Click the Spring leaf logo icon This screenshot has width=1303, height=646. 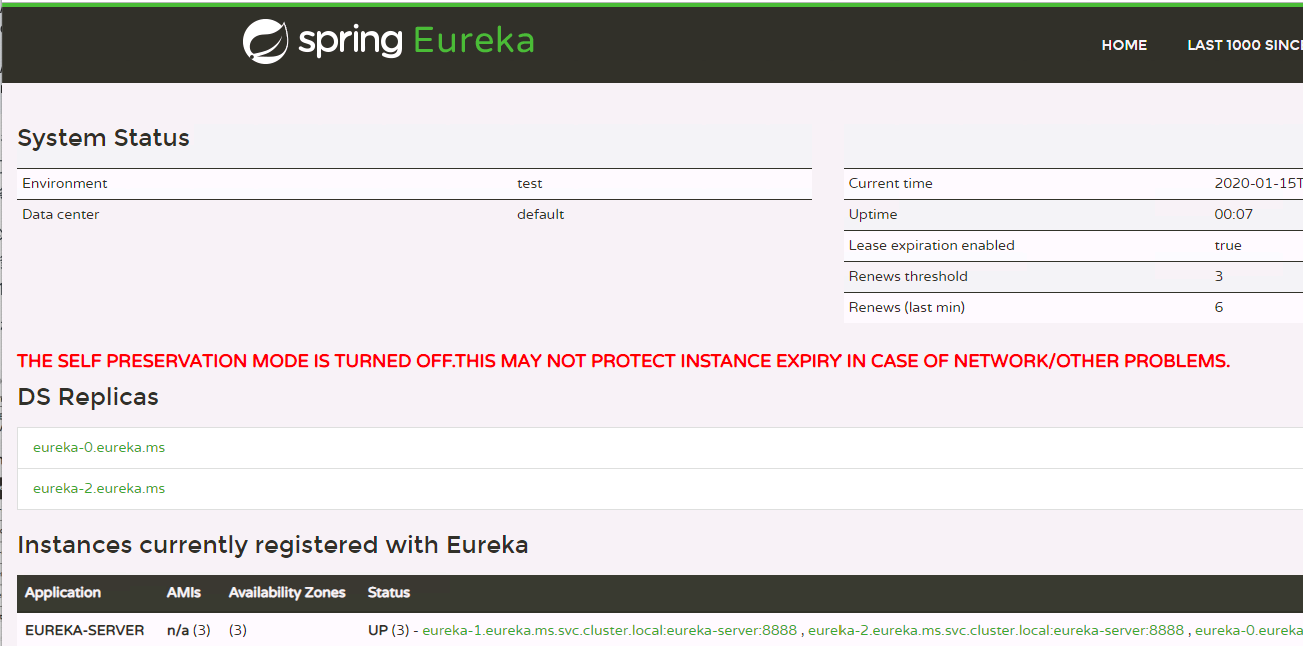266,42
